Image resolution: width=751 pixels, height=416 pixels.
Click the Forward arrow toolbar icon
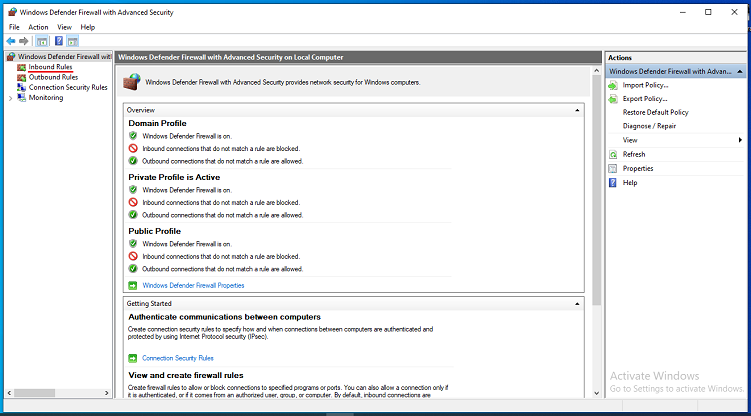pyautogui.click(x=23, y=41)
